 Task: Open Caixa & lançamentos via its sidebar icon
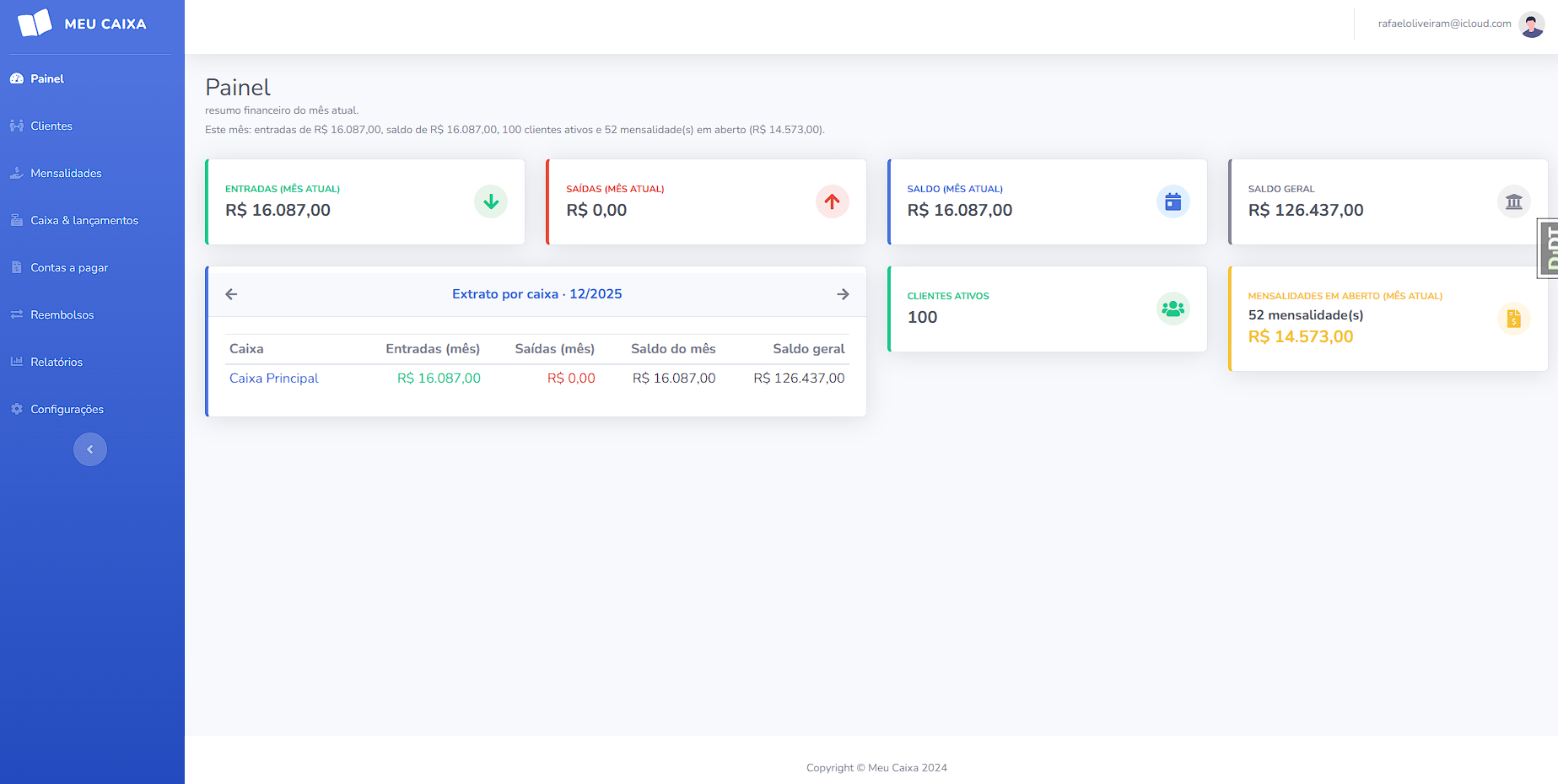pos(17,220)
